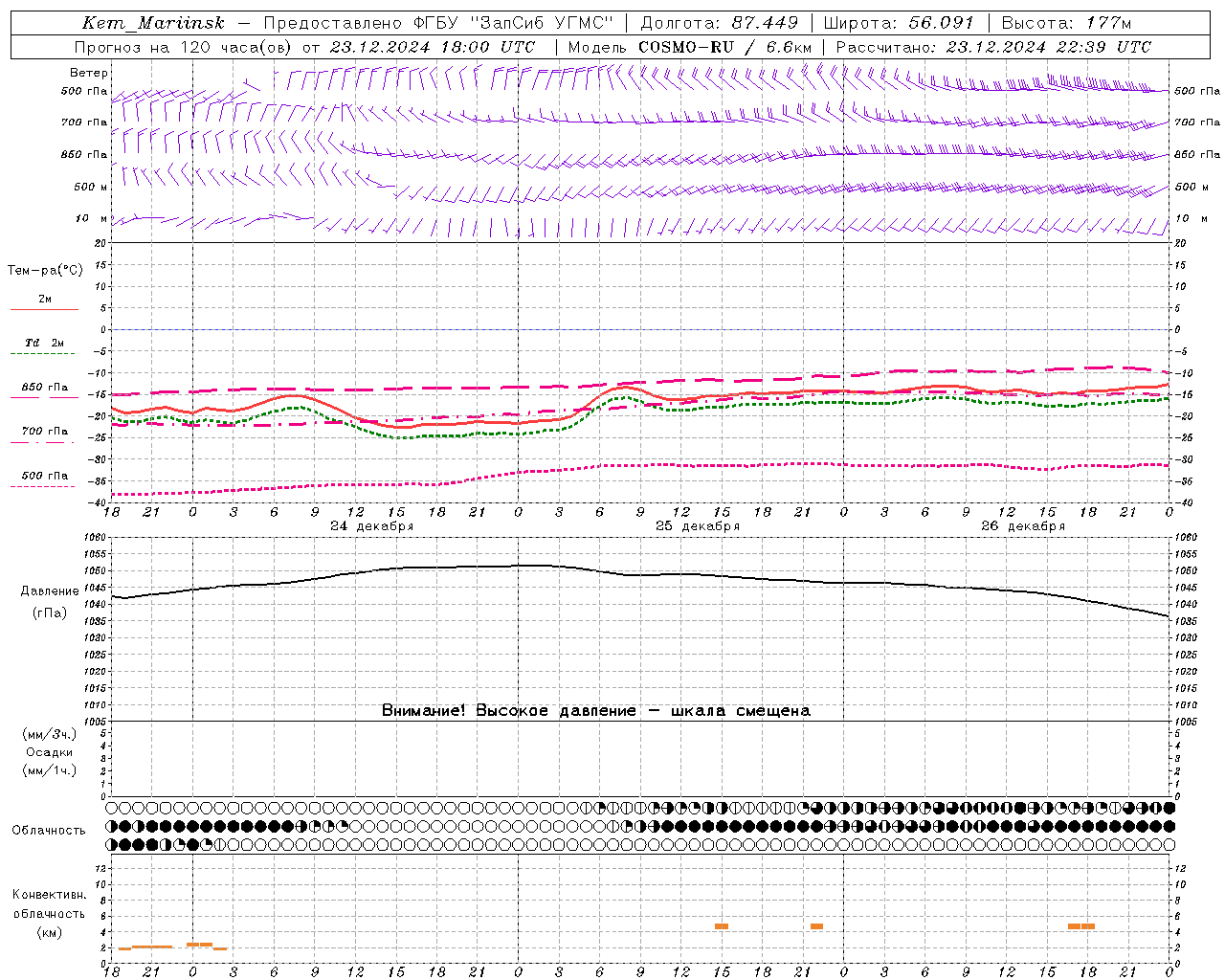Click the (мм/3ч.) precipitation unit label
Viewport: 1225px width, 980px height.
50,735
